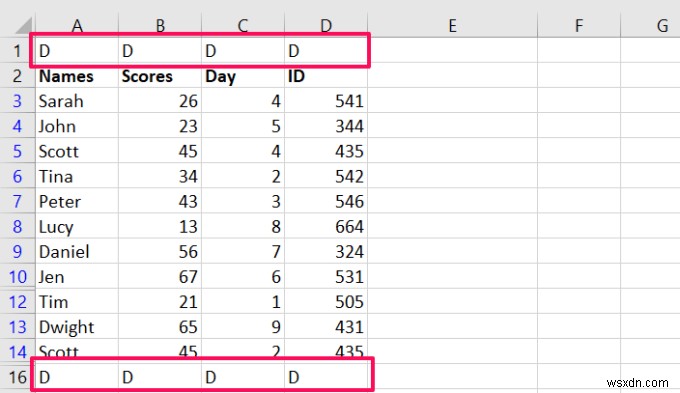The height and width of the screenshot is (393, 680).
Task: Select column B header
Action: click(160, 25)
